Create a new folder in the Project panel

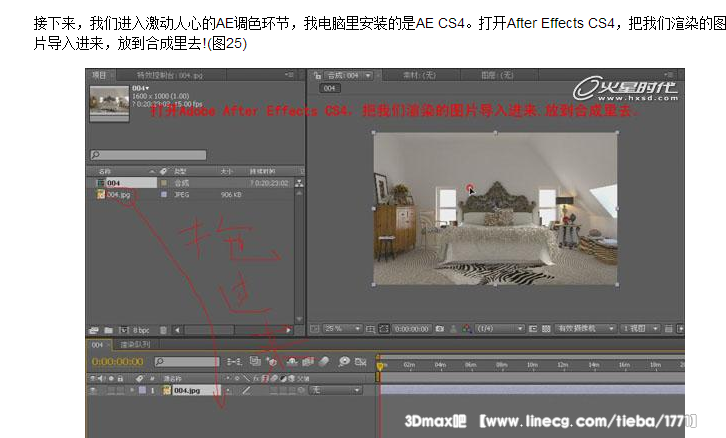click(108, 330)
